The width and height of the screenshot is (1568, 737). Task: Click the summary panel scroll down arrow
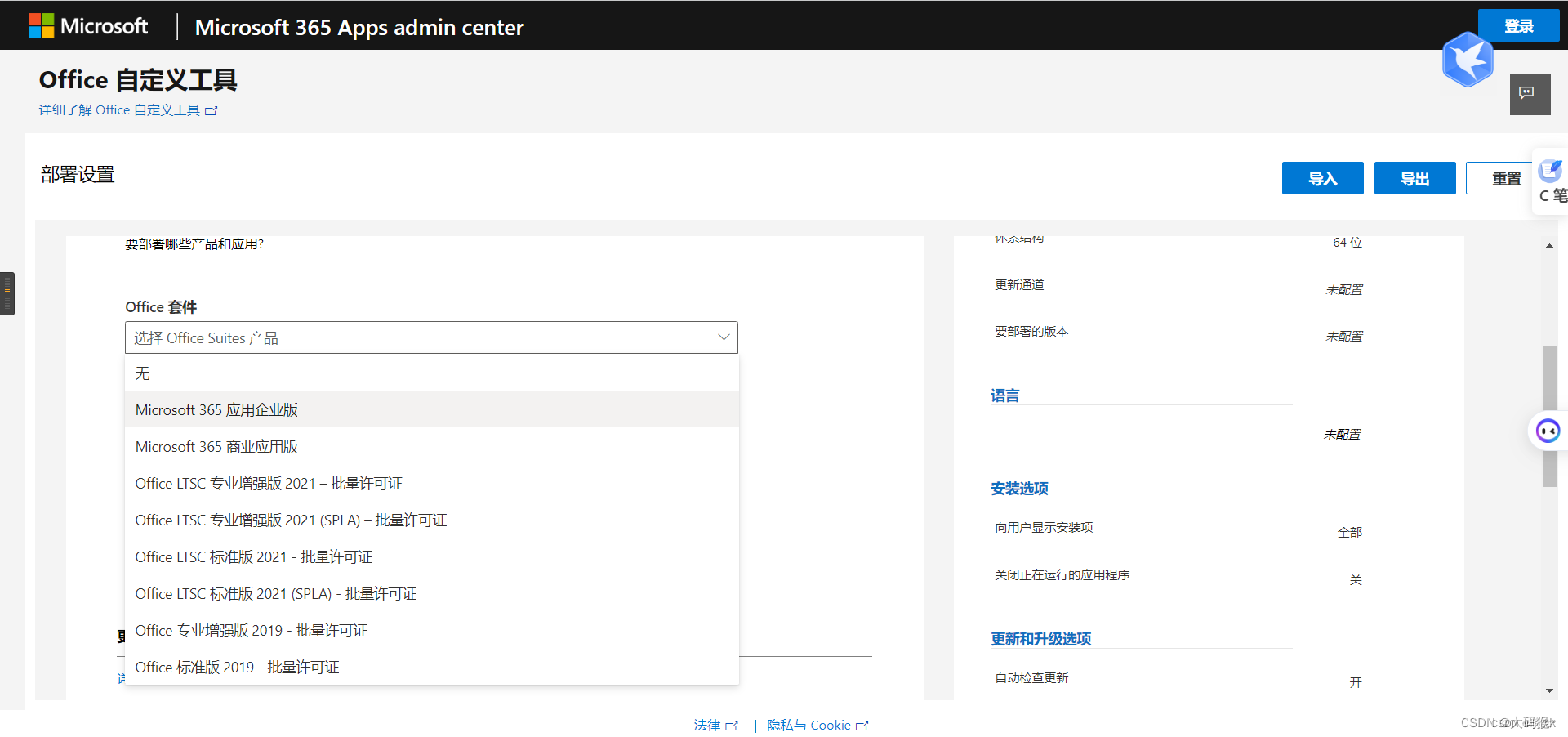coord(1549,691)
